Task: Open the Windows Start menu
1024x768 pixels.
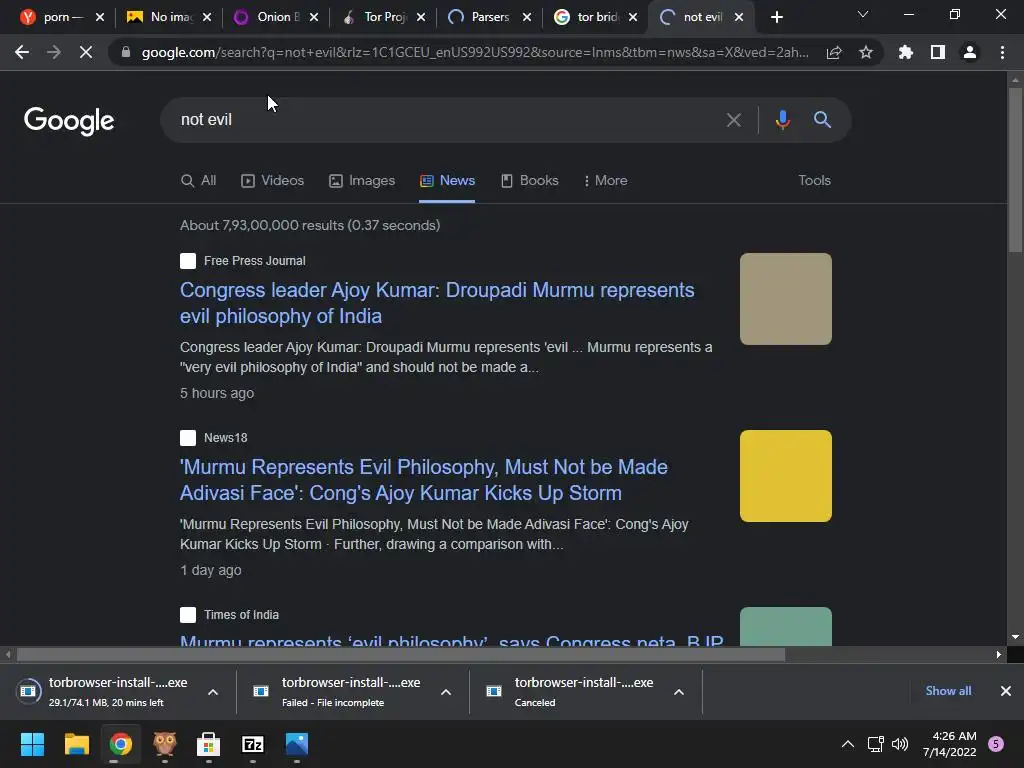Action: pyautogui.click(x=32, y=744)
